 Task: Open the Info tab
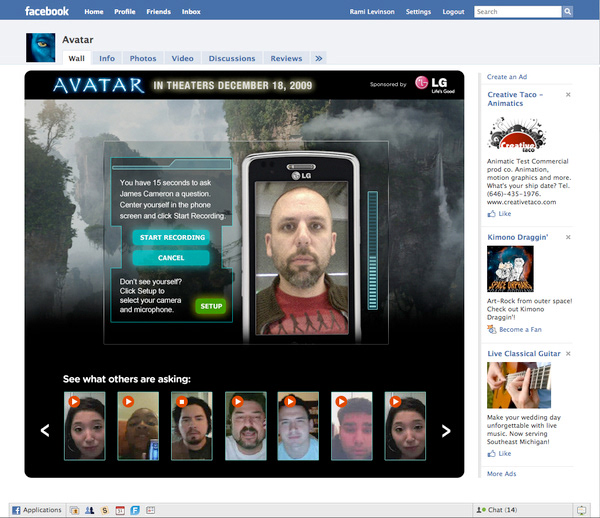[107, 58]
